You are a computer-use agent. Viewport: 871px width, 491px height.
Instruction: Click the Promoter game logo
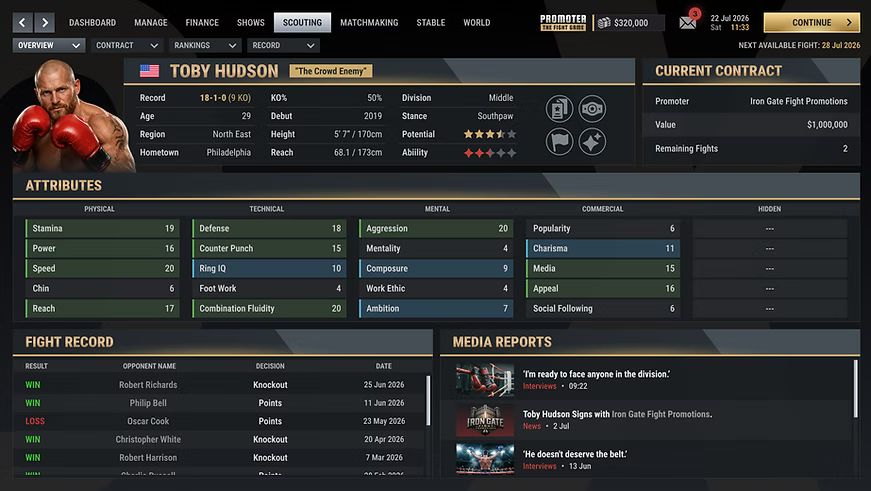click(563, 22)
